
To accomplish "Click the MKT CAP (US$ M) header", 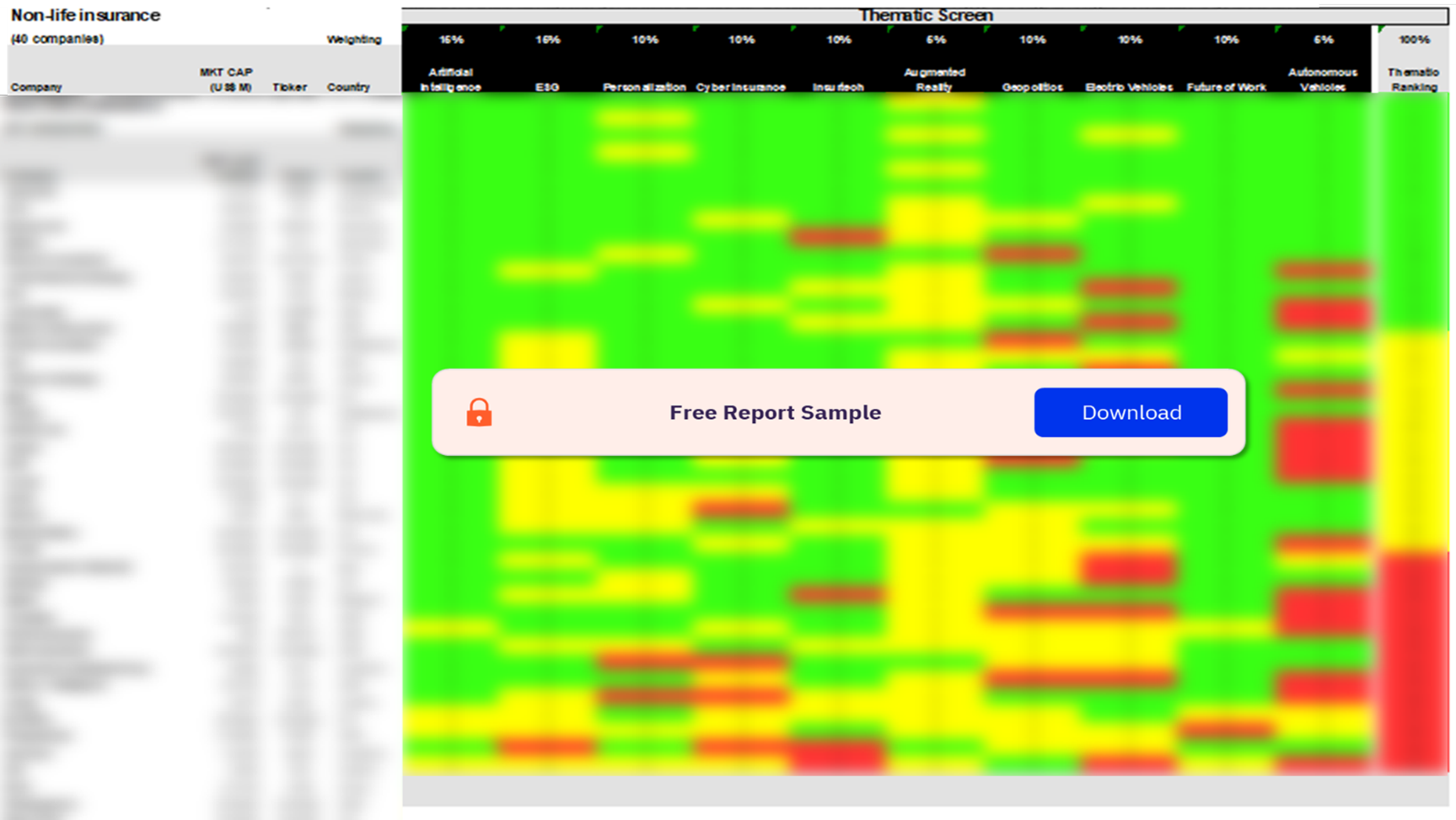I will pyautogui.click(x=227, y=79).
